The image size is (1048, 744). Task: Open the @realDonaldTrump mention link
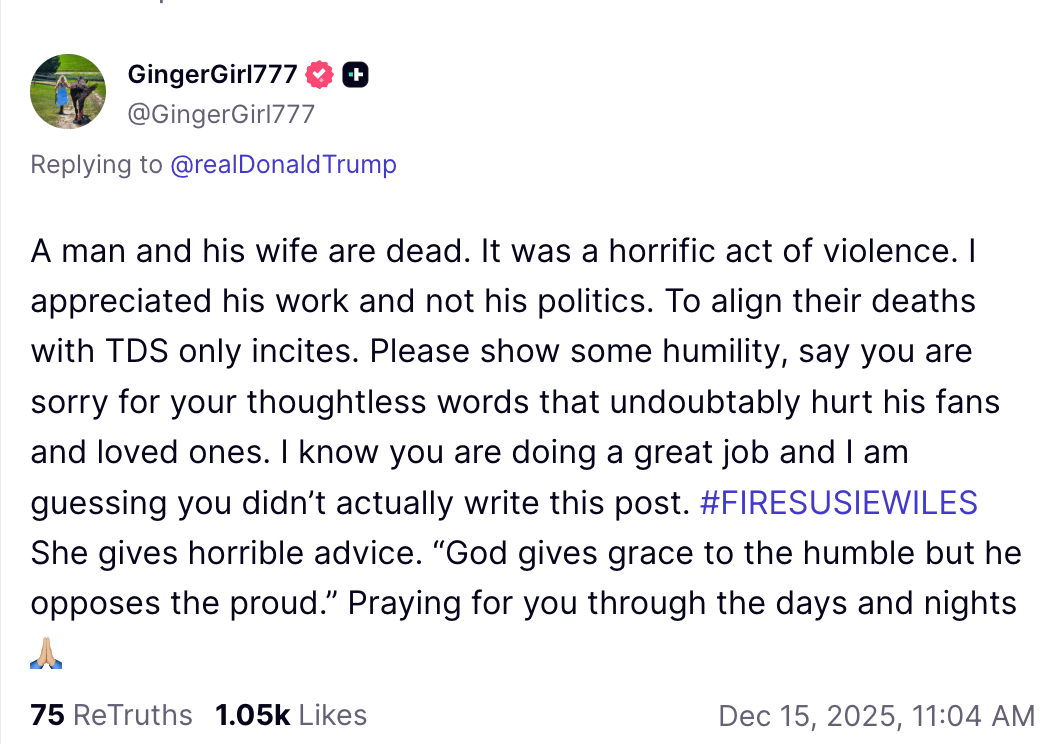pyautogui.click(x=284, y=164)
